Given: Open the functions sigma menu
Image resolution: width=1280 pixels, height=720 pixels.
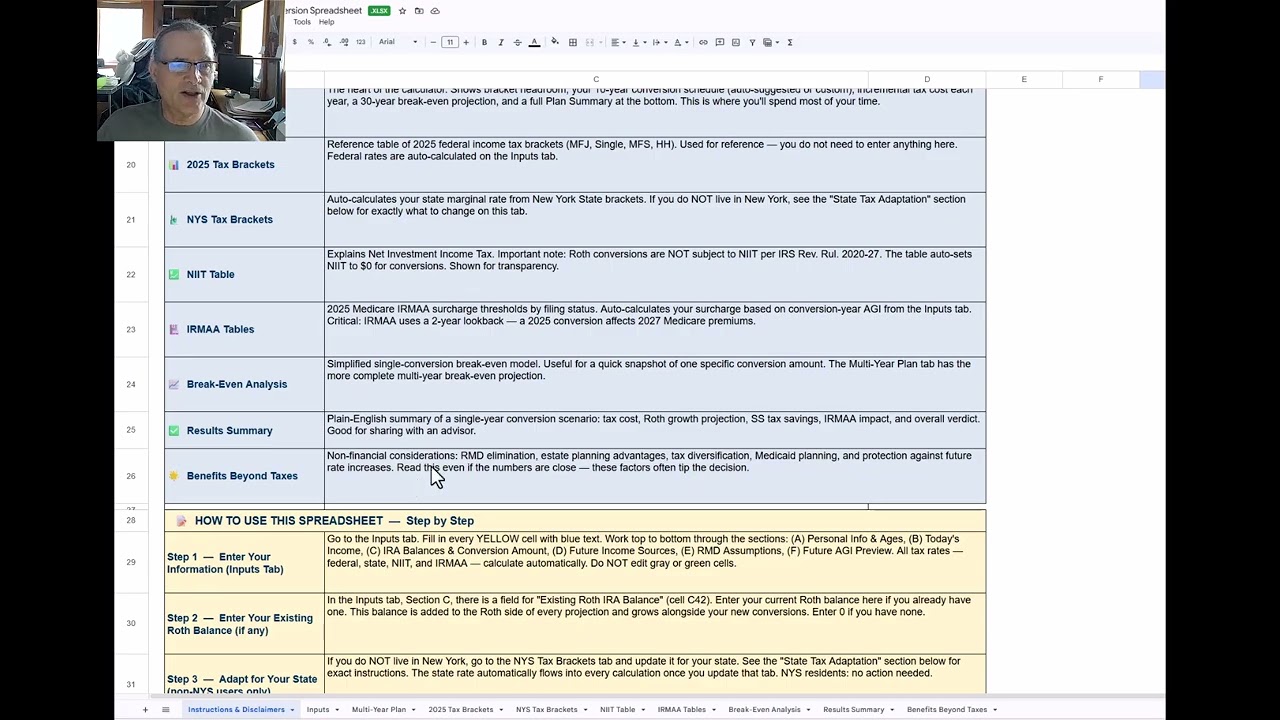Looking at the screenshot, I should tap(790, 42).
